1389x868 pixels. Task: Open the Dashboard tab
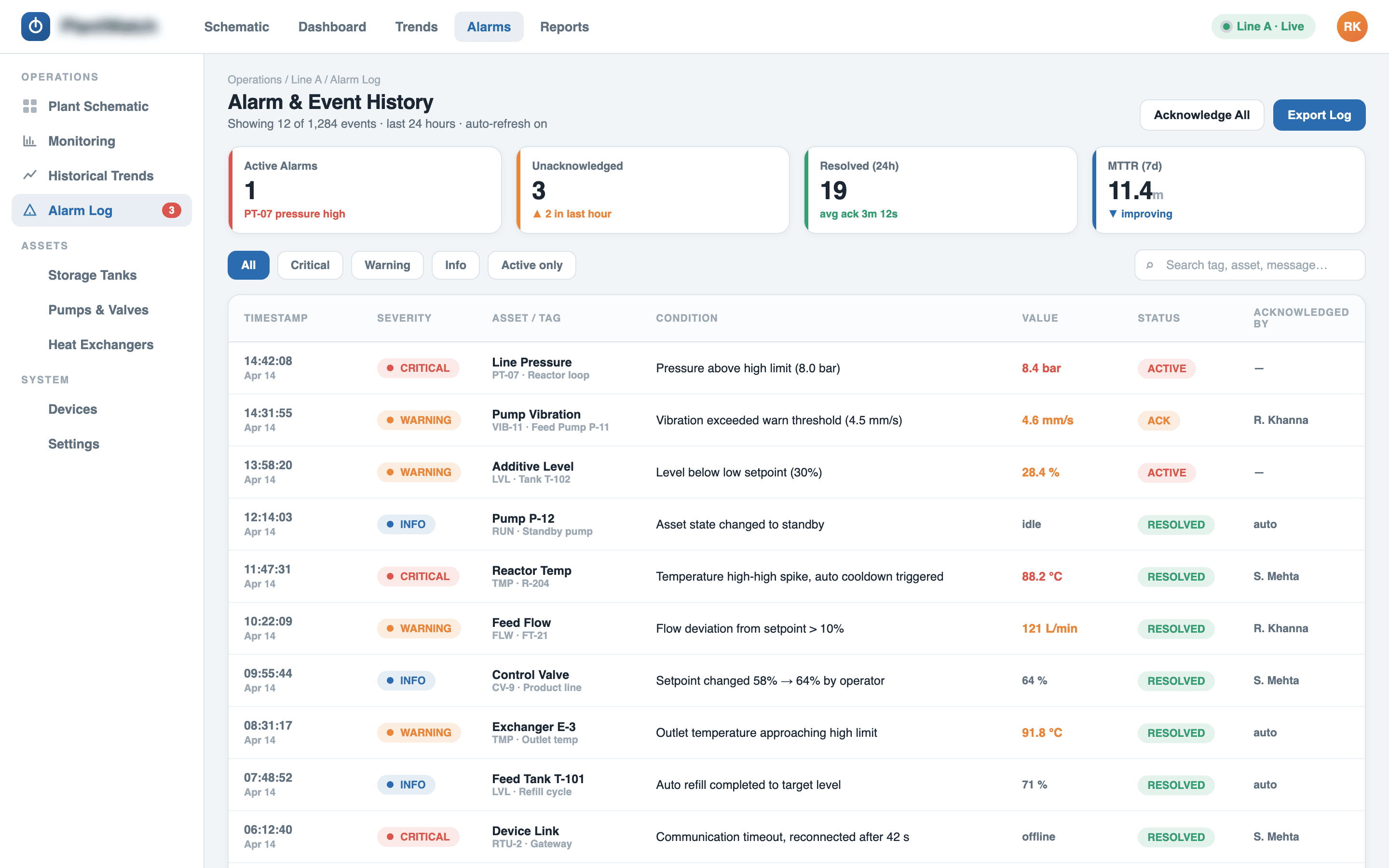coord(332,27)
